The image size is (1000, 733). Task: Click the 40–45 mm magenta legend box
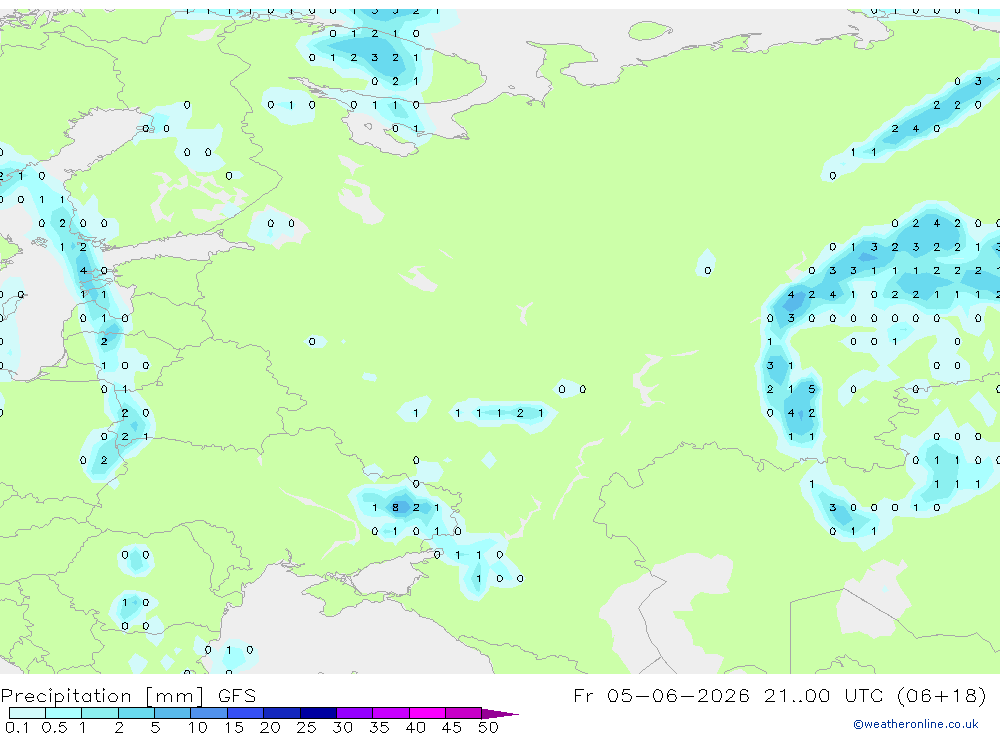click(427, 713)
